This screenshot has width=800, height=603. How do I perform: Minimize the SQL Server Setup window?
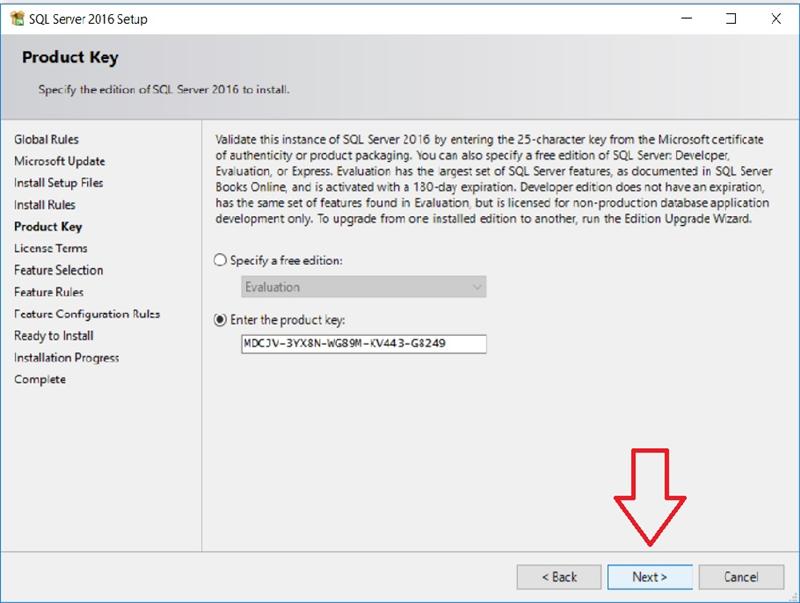(x=686, y=18)
